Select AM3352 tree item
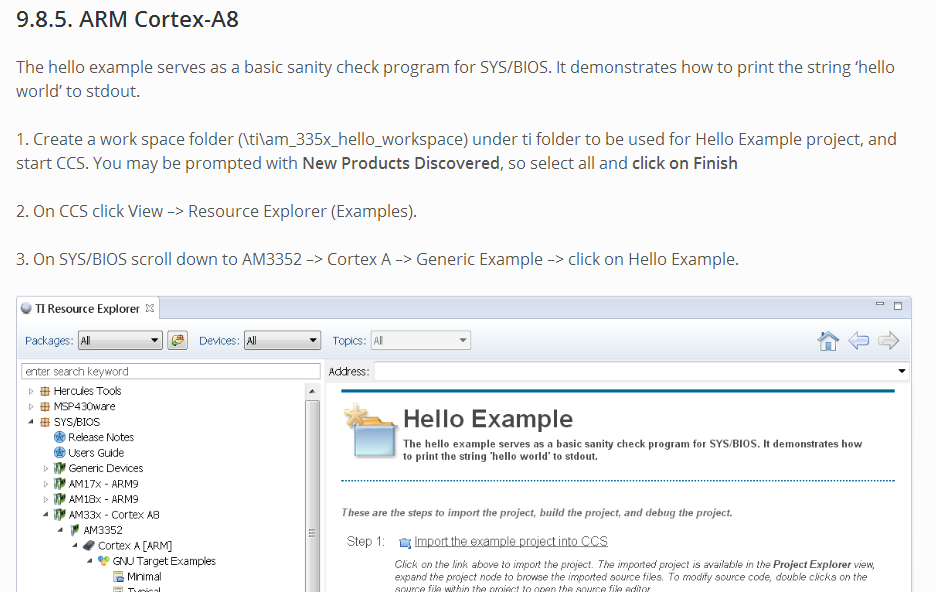This screenshot has height=592, width=936. click(103, 530)
